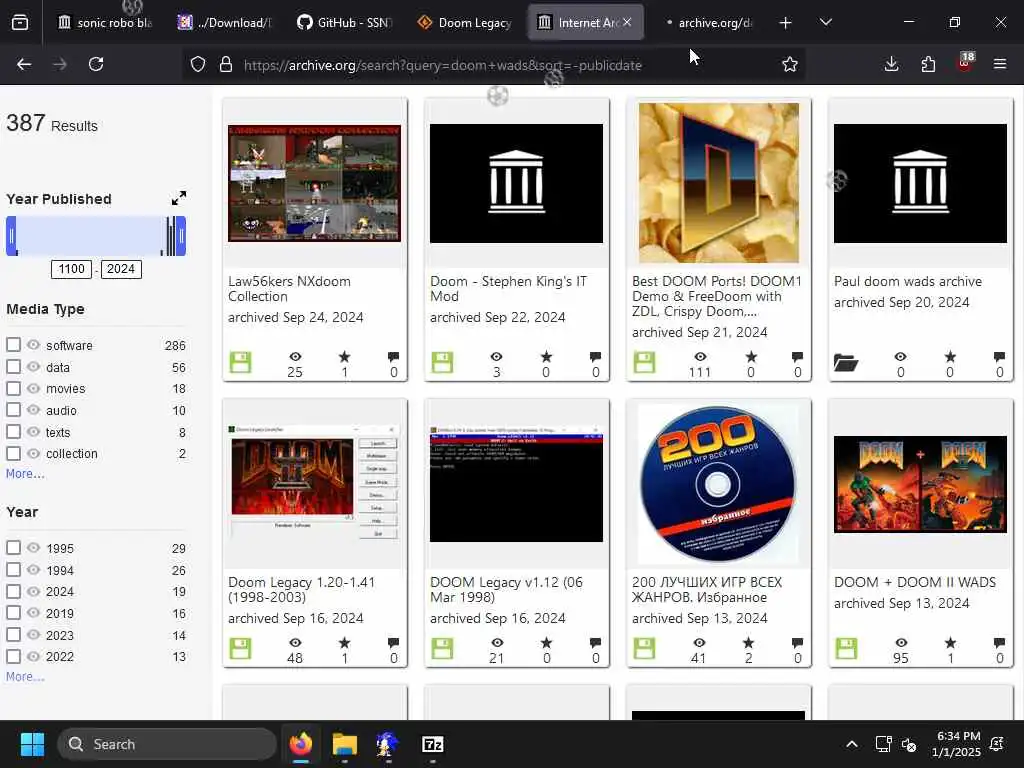Viewport: 1024px width, 768px height.
Task: Open DOOM + DOOM II WADS title link
Action: coord(915,583)
